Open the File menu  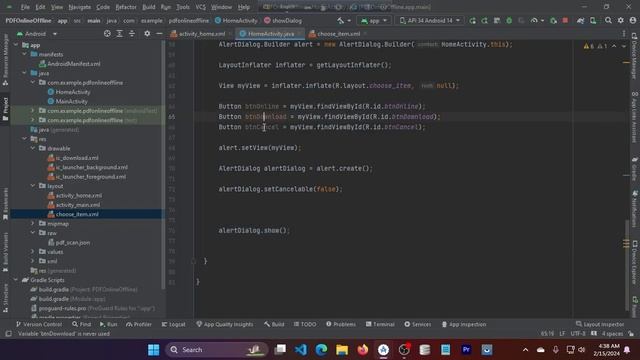point(25,7)
